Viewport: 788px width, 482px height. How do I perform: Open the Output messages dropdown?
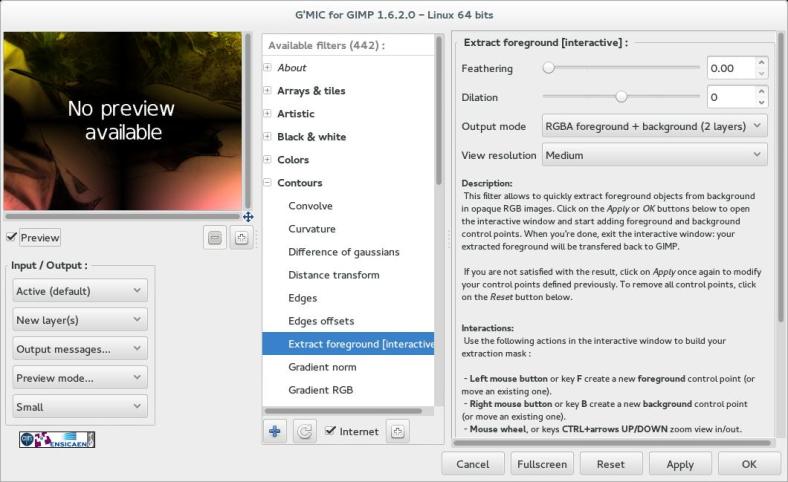coord(80,349)
